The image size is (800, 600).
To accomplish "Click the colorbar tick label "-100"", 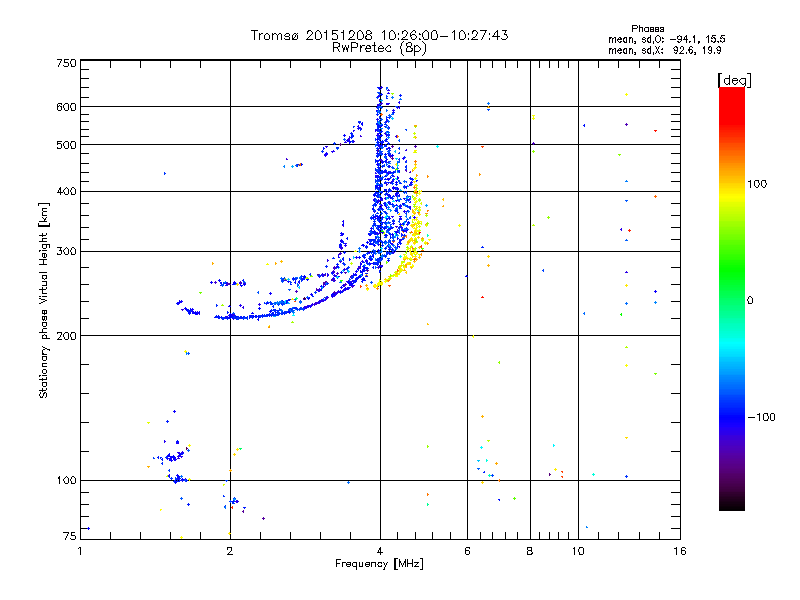I will tap(762, 417).
